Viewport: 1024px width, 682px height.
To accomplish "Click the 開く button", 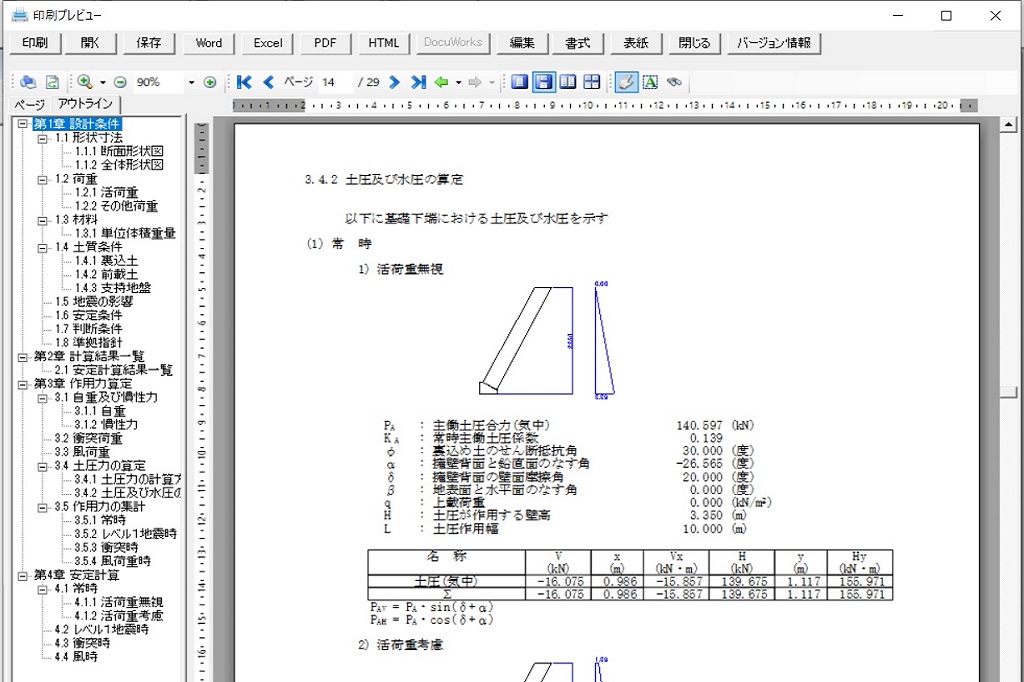I will (91, 43).
